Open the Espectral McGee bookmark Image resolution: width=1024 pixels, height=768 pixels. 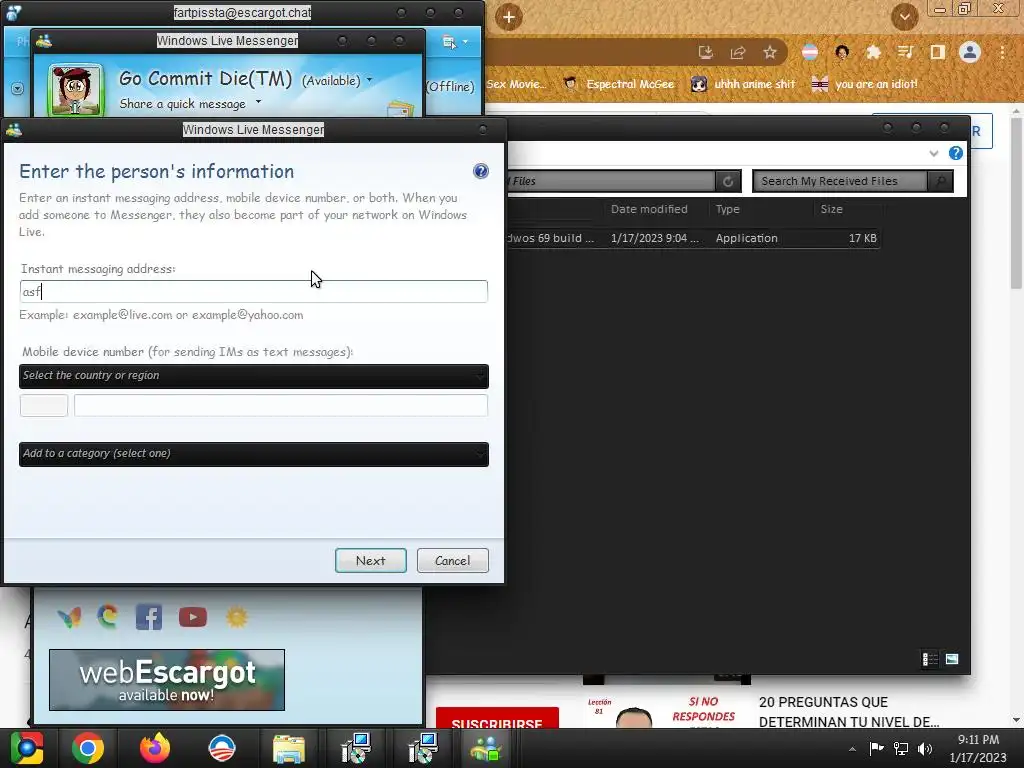pos(618,84)
